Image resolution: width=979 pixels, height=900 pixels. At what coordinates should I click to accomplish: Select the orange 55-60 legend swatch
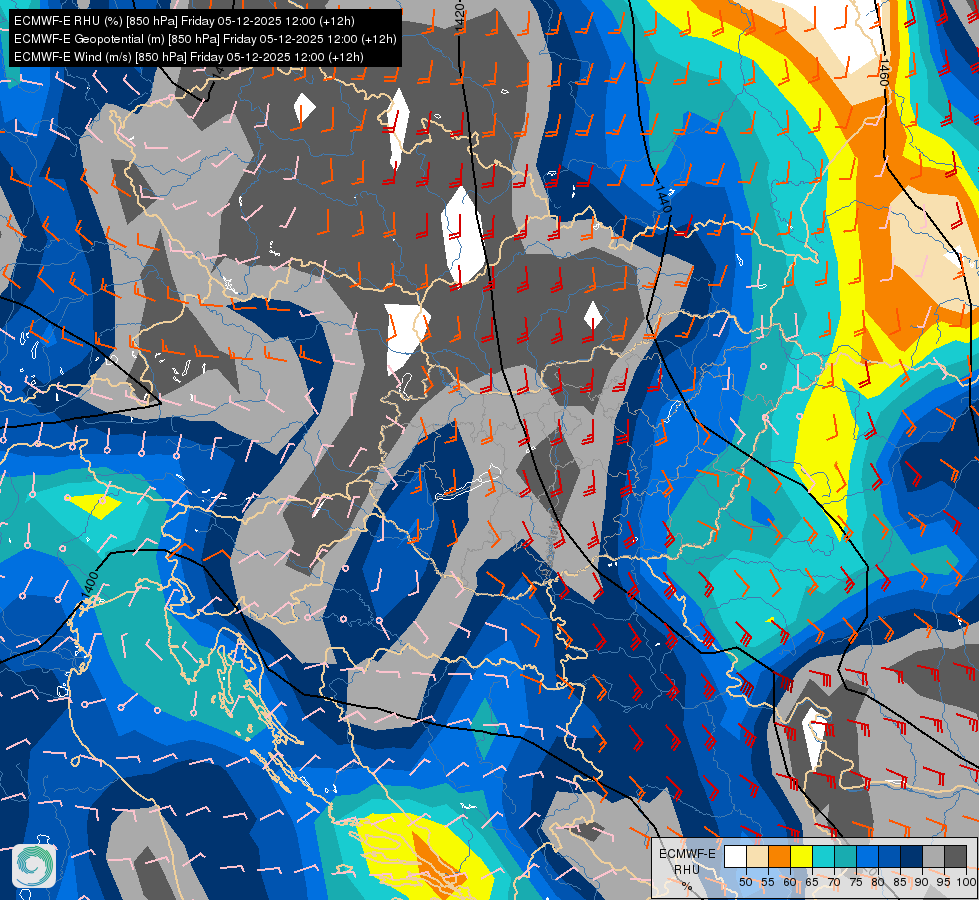780,856
